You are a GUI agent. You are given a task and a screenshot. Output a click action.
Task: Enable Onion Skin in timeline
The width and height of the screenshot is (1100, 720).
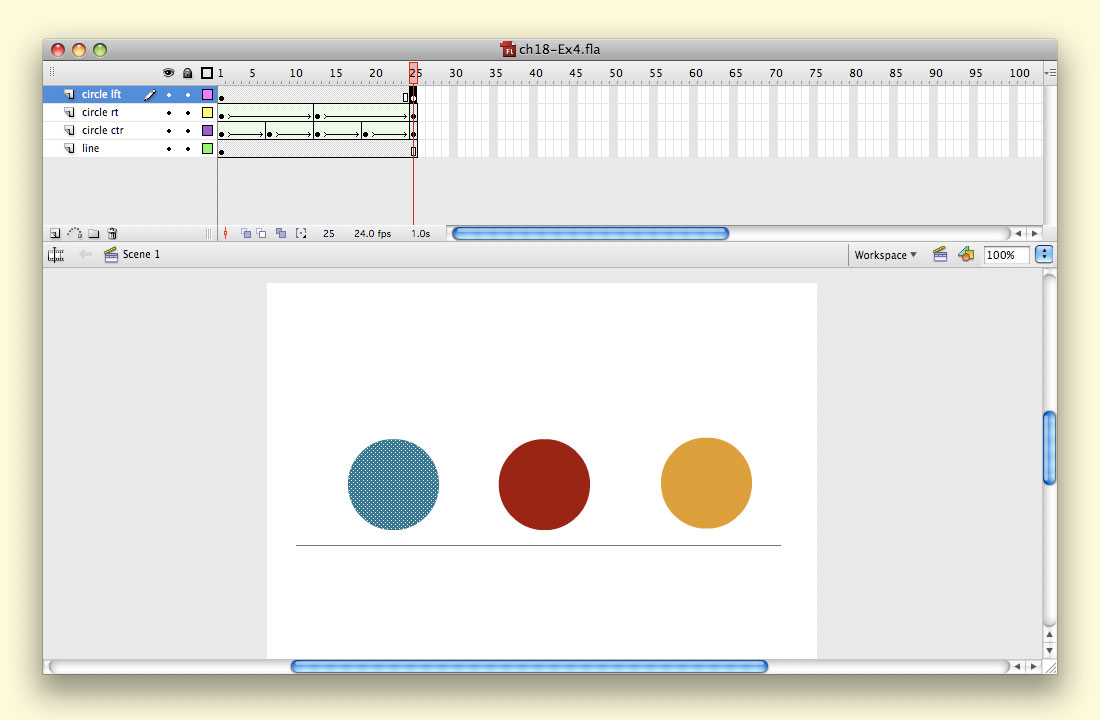246,233
